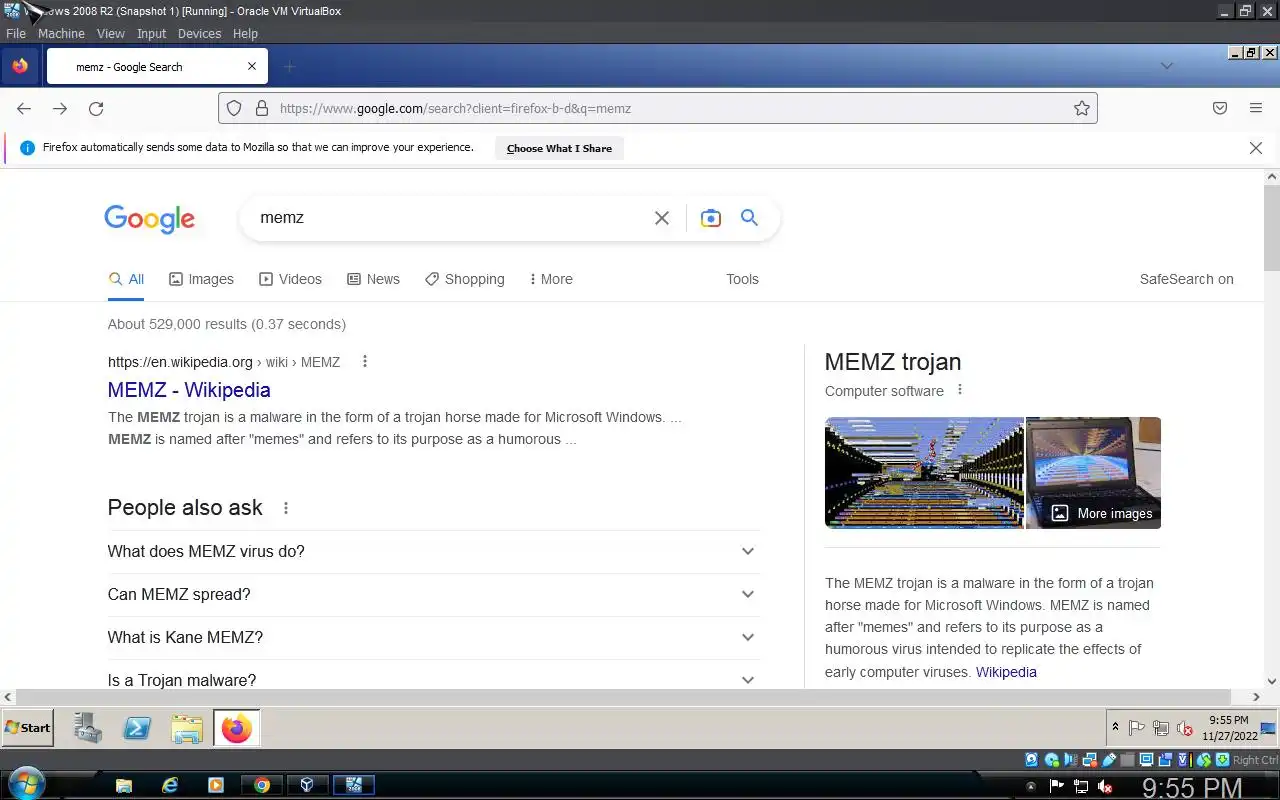Expand "What does MEMZ virus do?"
Screen dimensions: 1280x800
tap(434, 551)
